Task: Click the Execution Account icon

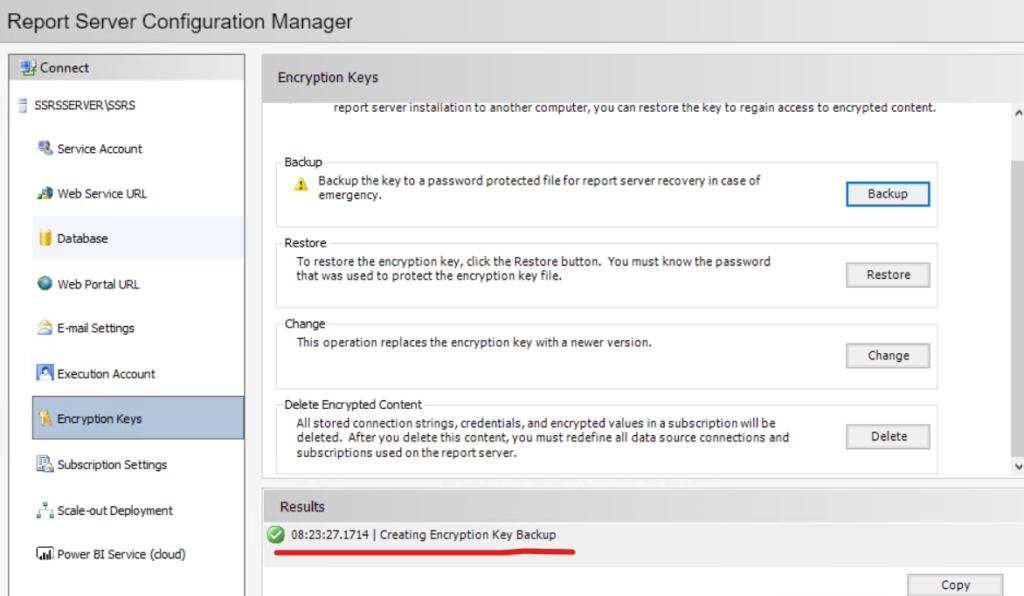Action: tap(44, 373)
